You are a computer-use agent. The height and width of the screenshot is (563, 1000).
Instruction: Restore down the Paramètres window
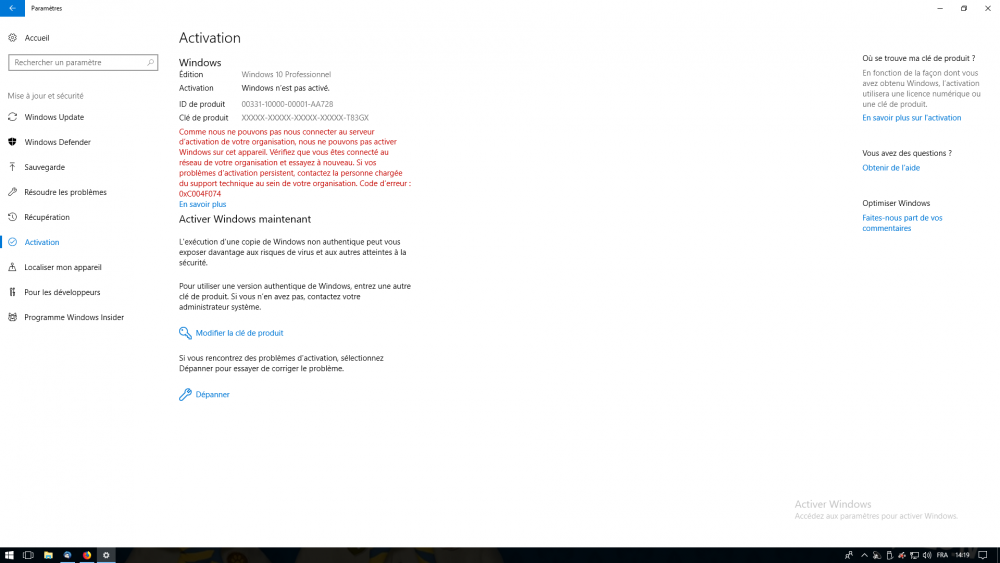(964, 8)
